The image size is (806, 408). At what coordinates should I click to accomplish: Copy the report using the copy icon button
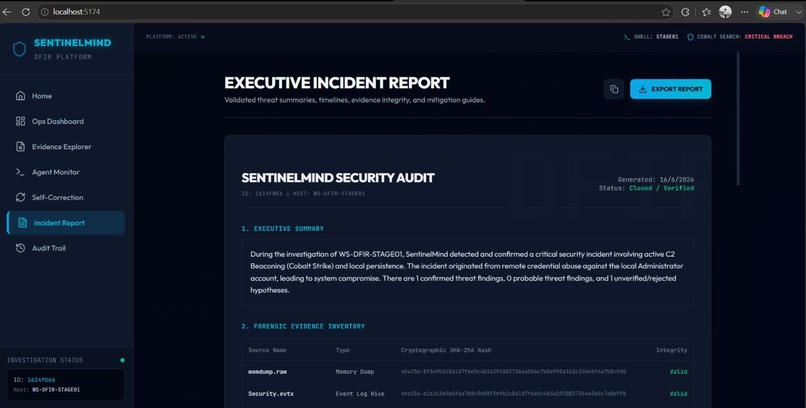(614, 89)
